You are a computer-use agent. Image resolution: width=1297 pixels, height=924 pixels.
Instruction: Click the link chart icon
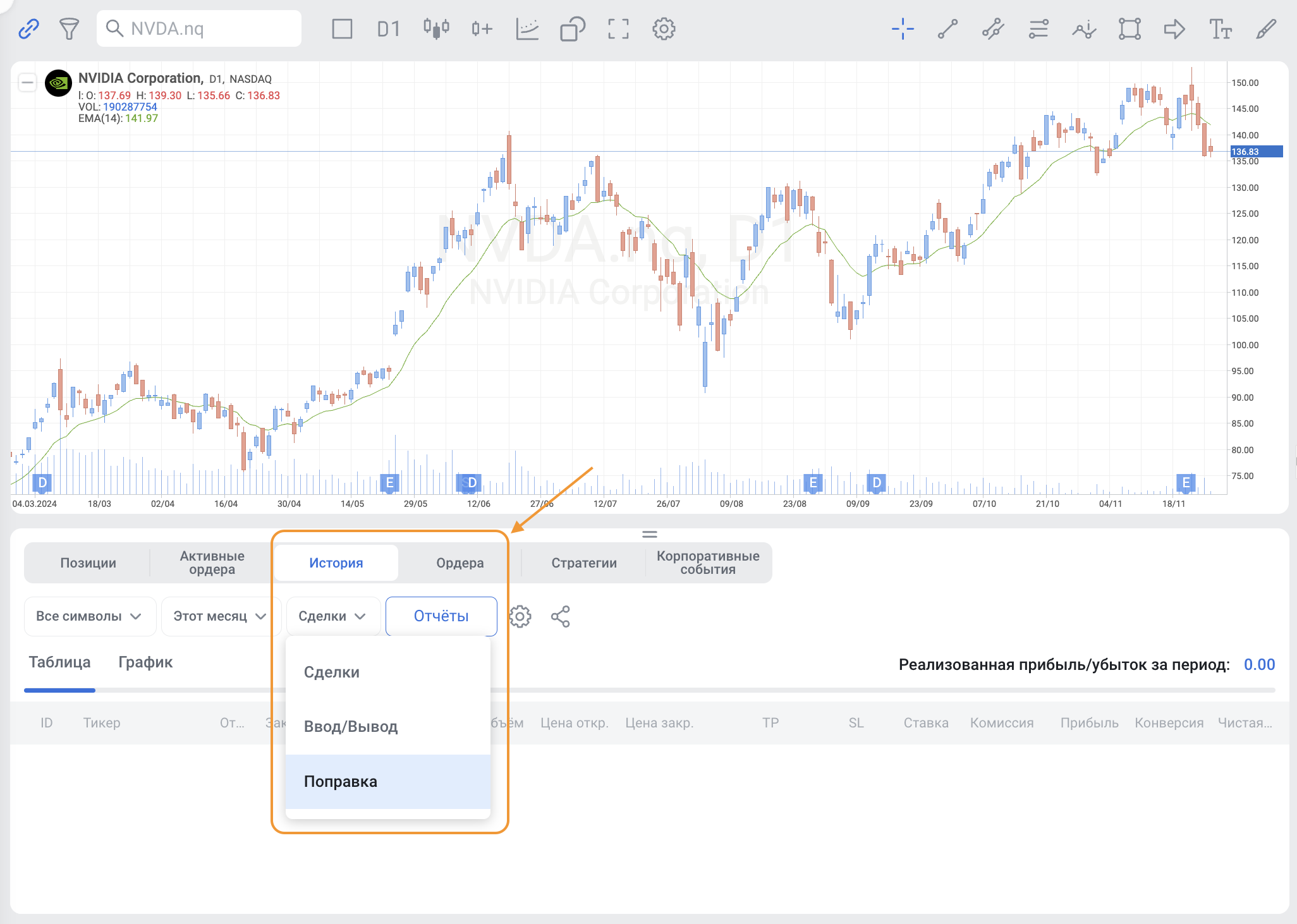pos(28,28)
